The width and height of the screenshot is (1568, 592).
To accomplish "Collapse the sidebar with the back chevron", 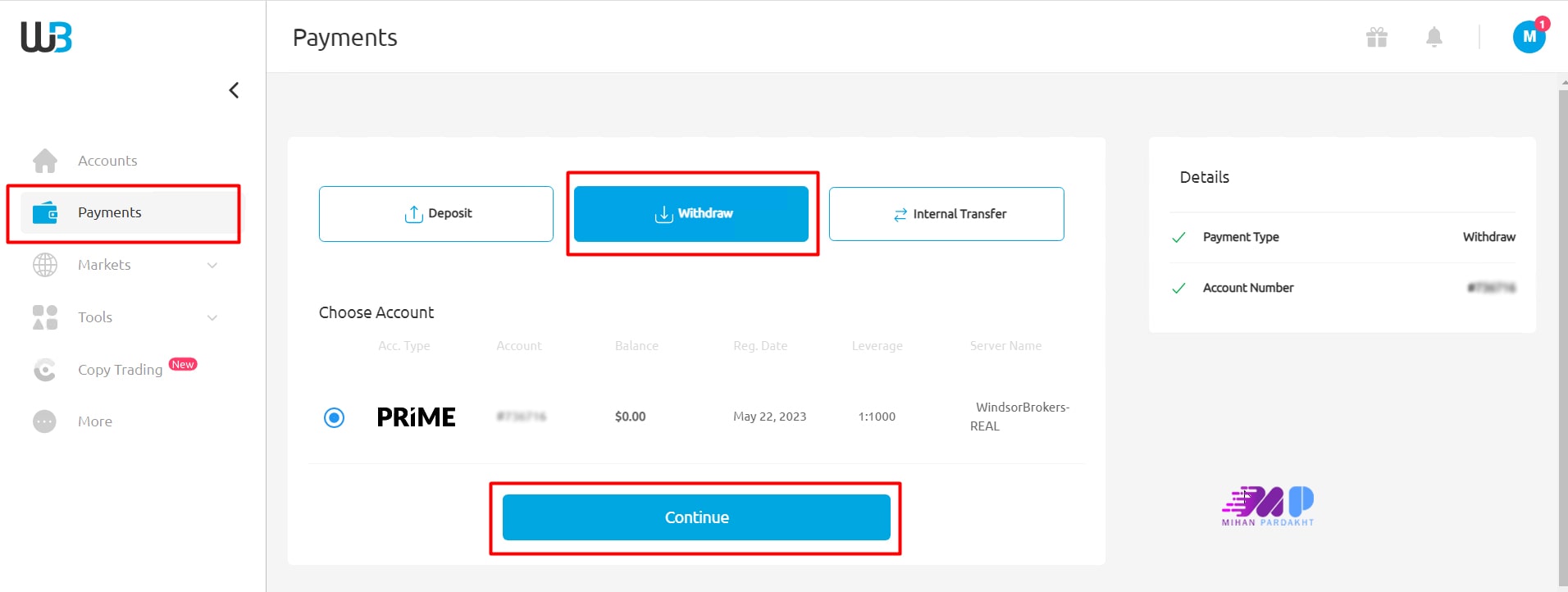I will coord(234,90).
